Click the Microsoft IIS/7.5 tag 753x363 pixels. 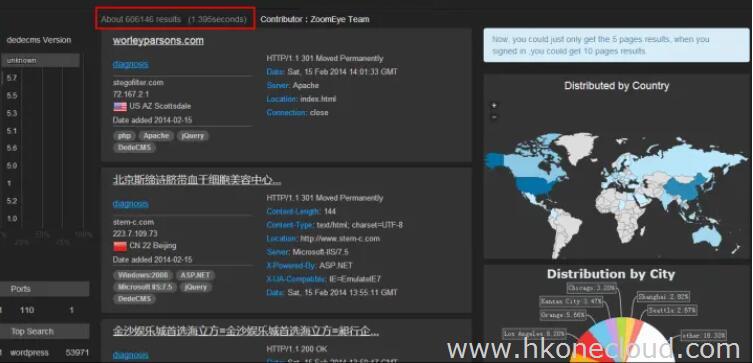tap(145, 287)
